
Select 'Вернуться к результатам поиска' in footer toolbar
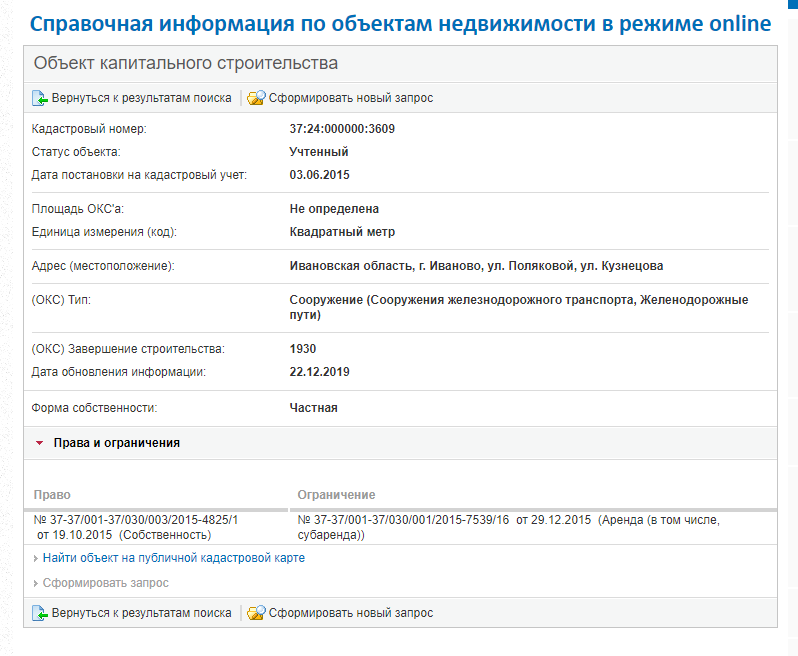click(x=141, y=613)
